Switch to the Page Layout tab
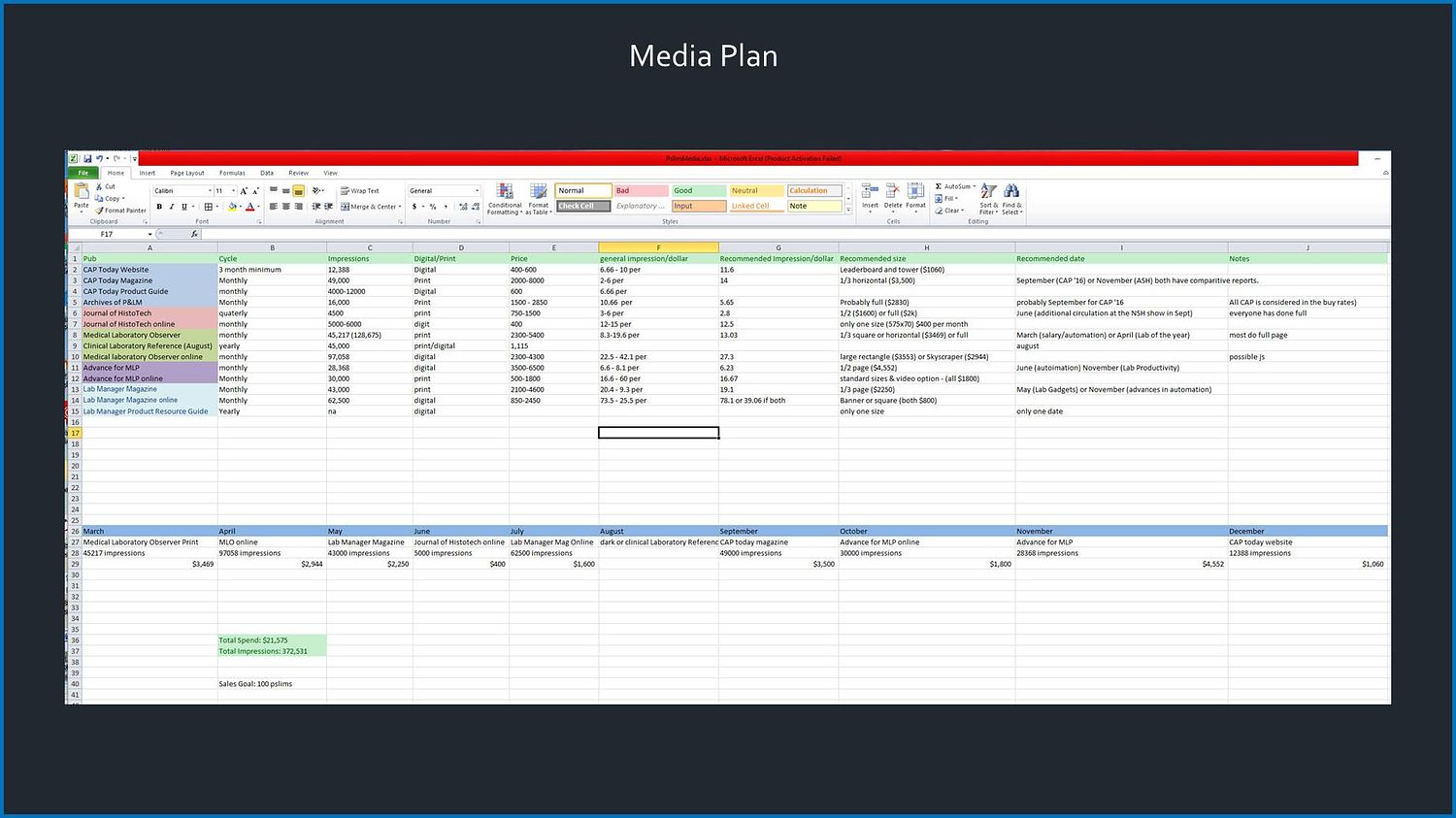This screenshot has width=1456, height=818. [x=187, y=173]
